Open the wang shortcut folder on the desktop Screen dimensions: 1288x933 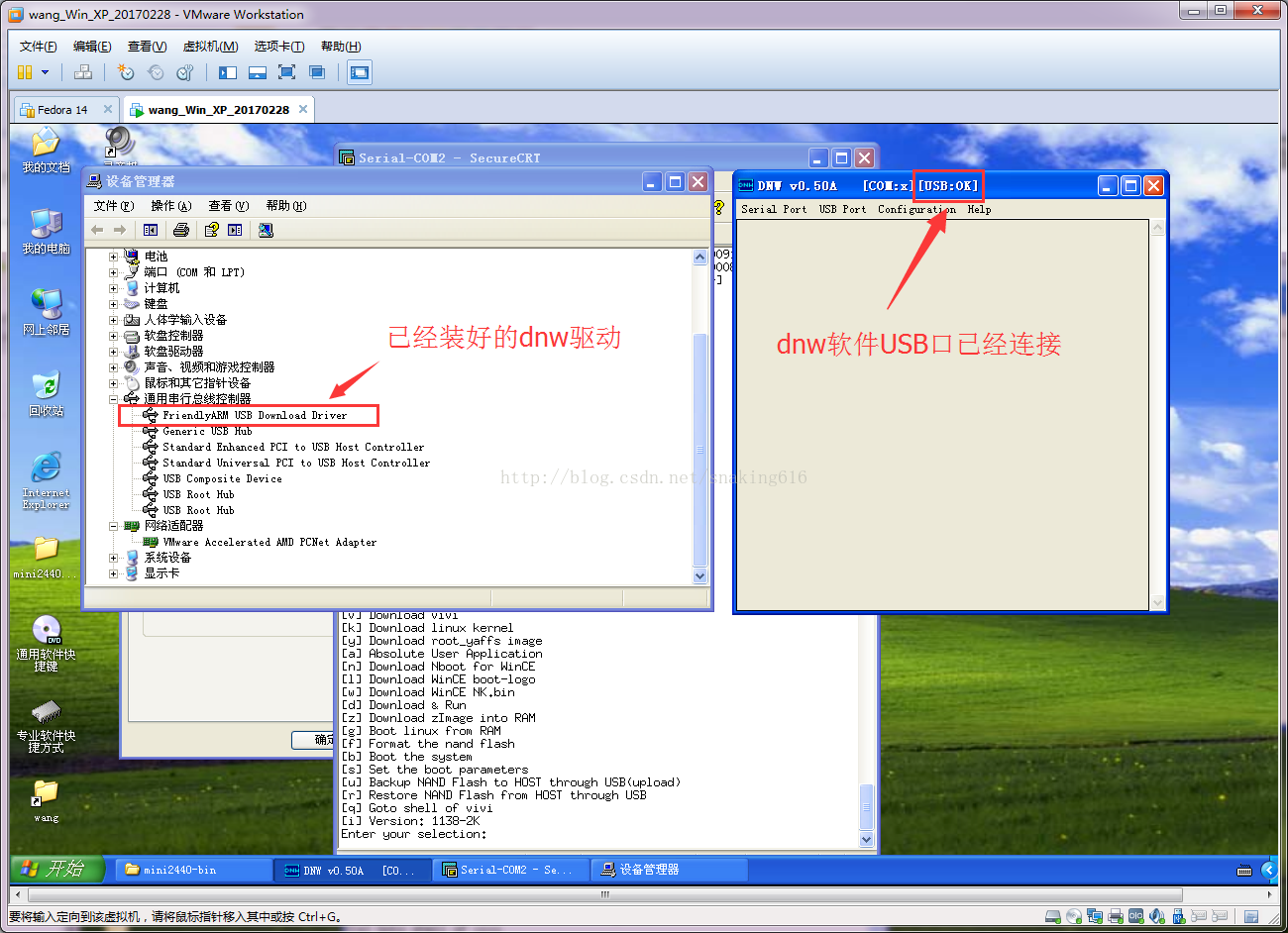(x=47, y=801)
